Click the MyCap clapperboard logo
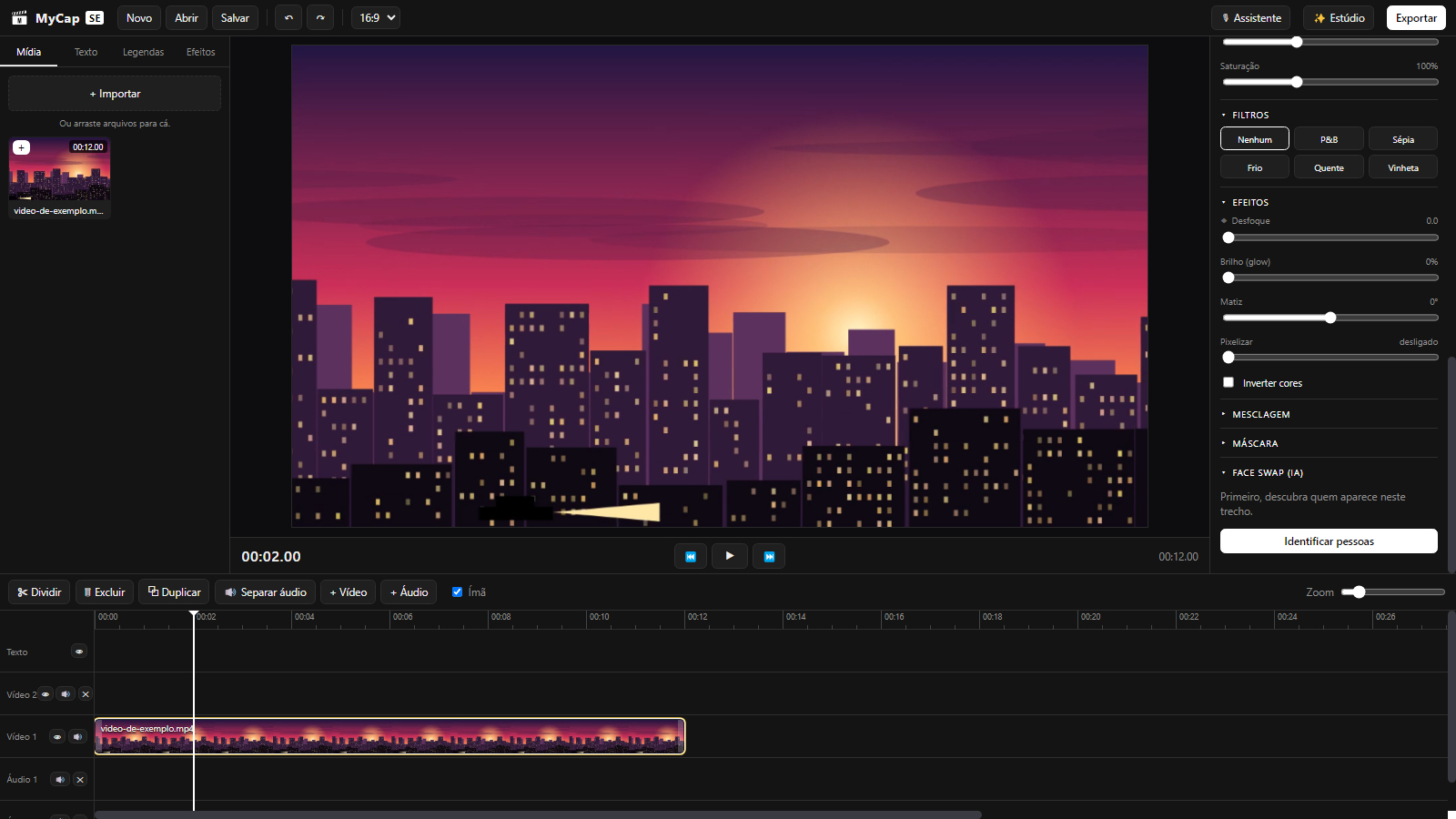Image resolution: width=1456 pixels, height=819 pixels. [19, 18]
